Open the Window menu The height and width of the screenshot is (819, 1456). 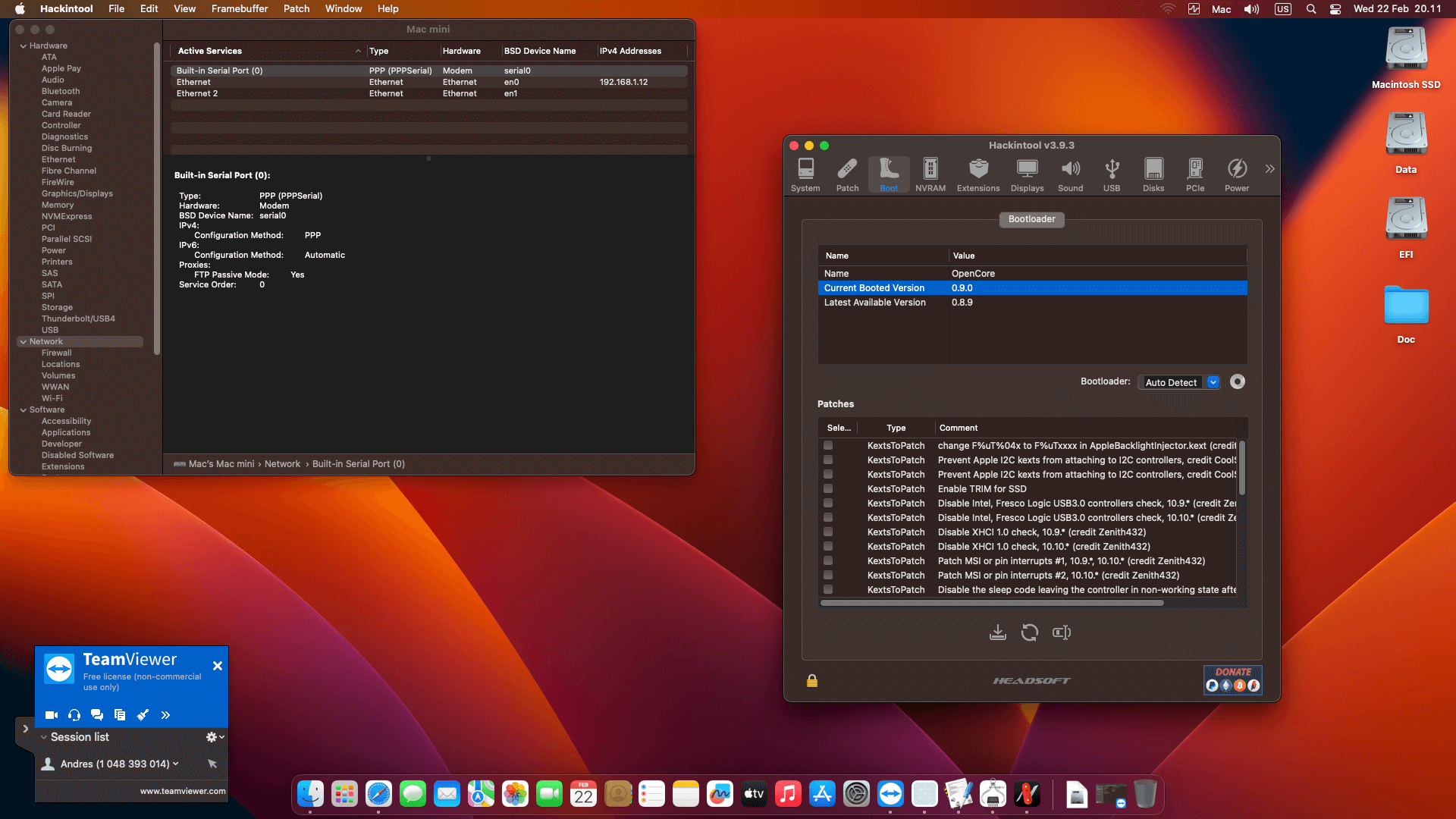tap(344, 9)
